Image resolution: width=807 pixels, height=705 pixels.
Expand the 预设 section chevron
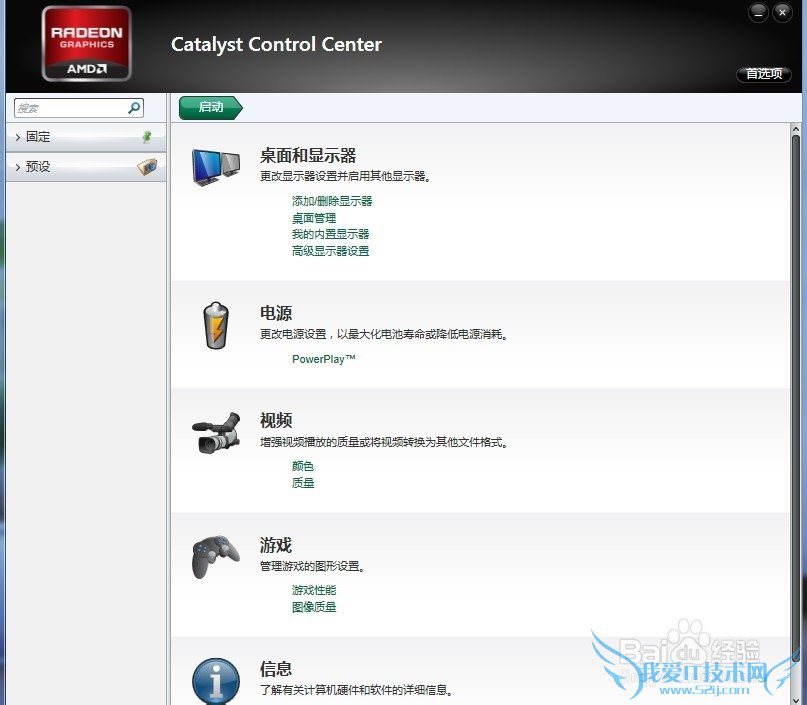[18, 167]
